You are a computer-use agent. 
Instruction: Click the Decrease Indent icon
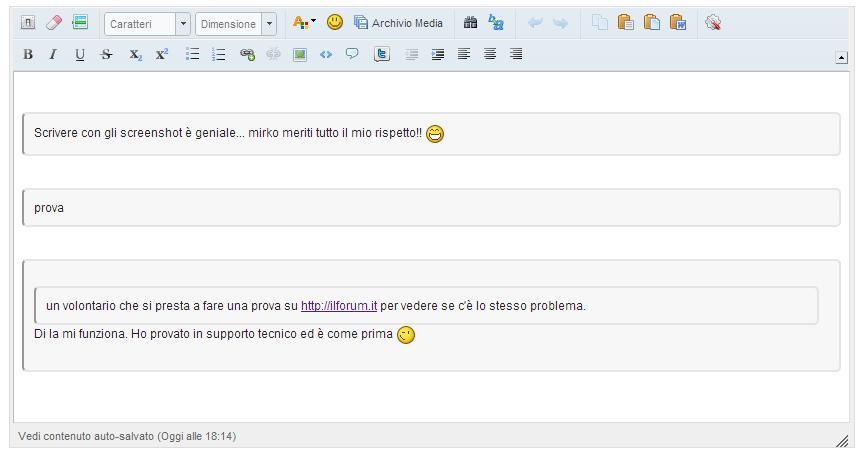411,54
